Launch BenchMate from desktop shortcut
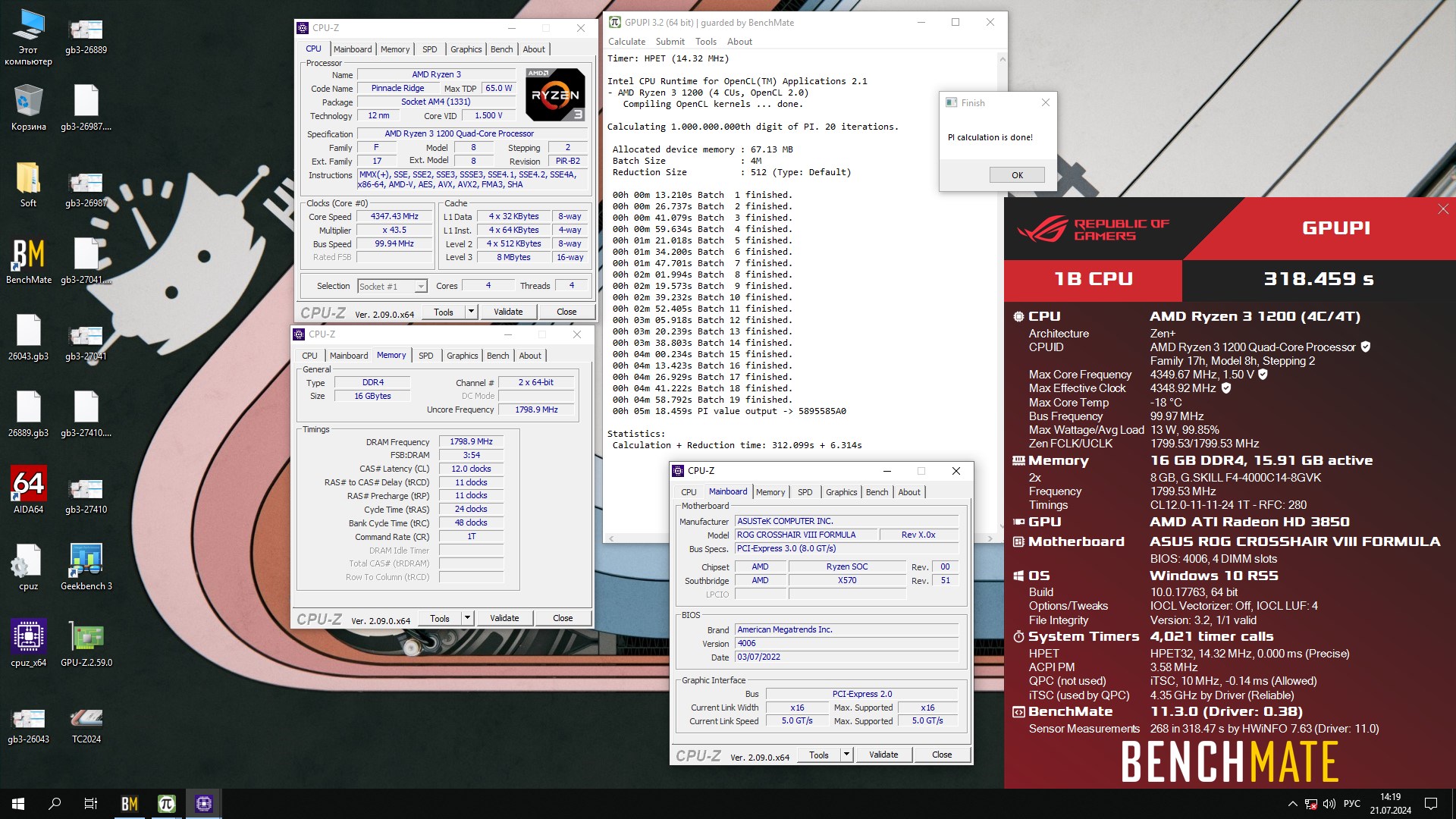The image size is (1456, 819). point(28,262)
